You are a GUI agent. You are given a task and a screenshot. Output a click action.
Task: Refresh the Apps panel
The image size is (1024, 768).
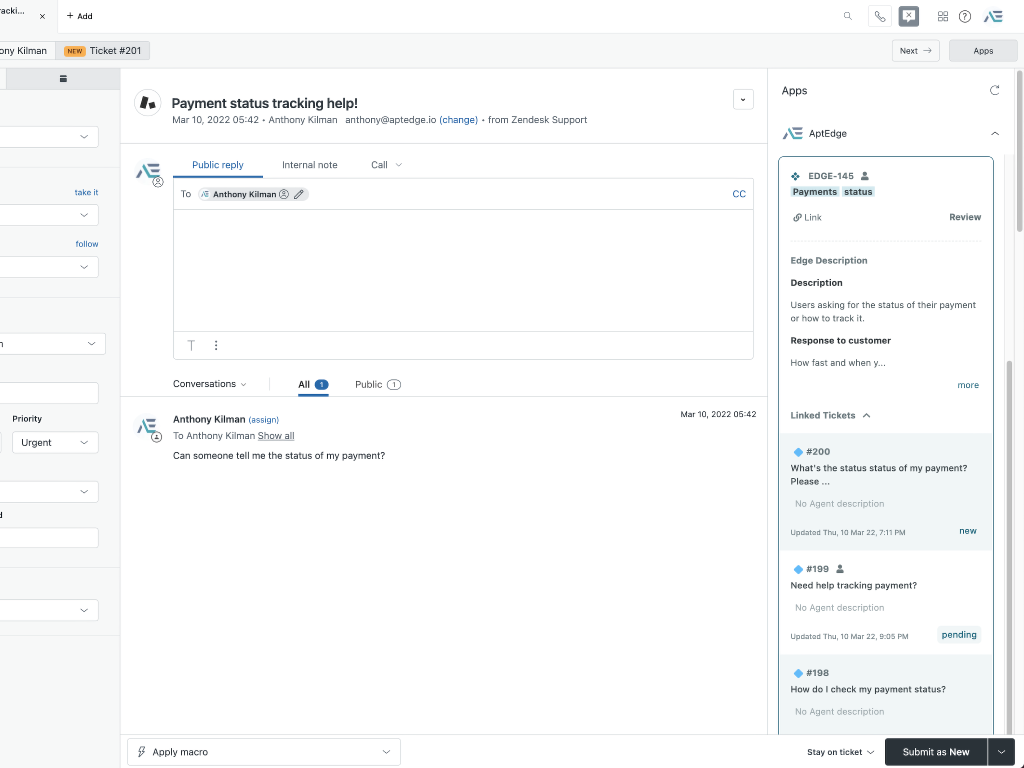pyautogui.click(x=994, y=90)
